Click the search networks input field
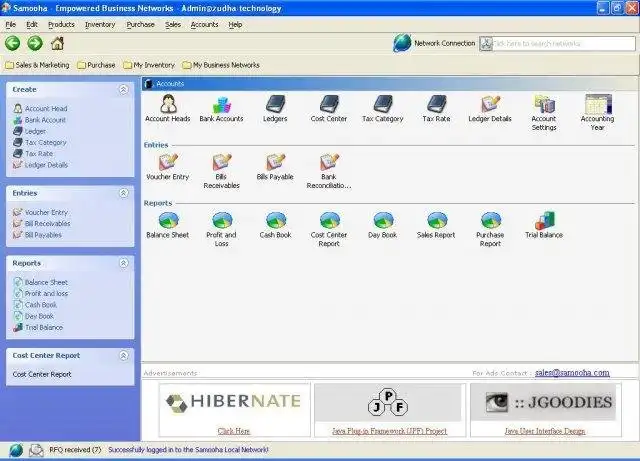 tap(564, 43)
